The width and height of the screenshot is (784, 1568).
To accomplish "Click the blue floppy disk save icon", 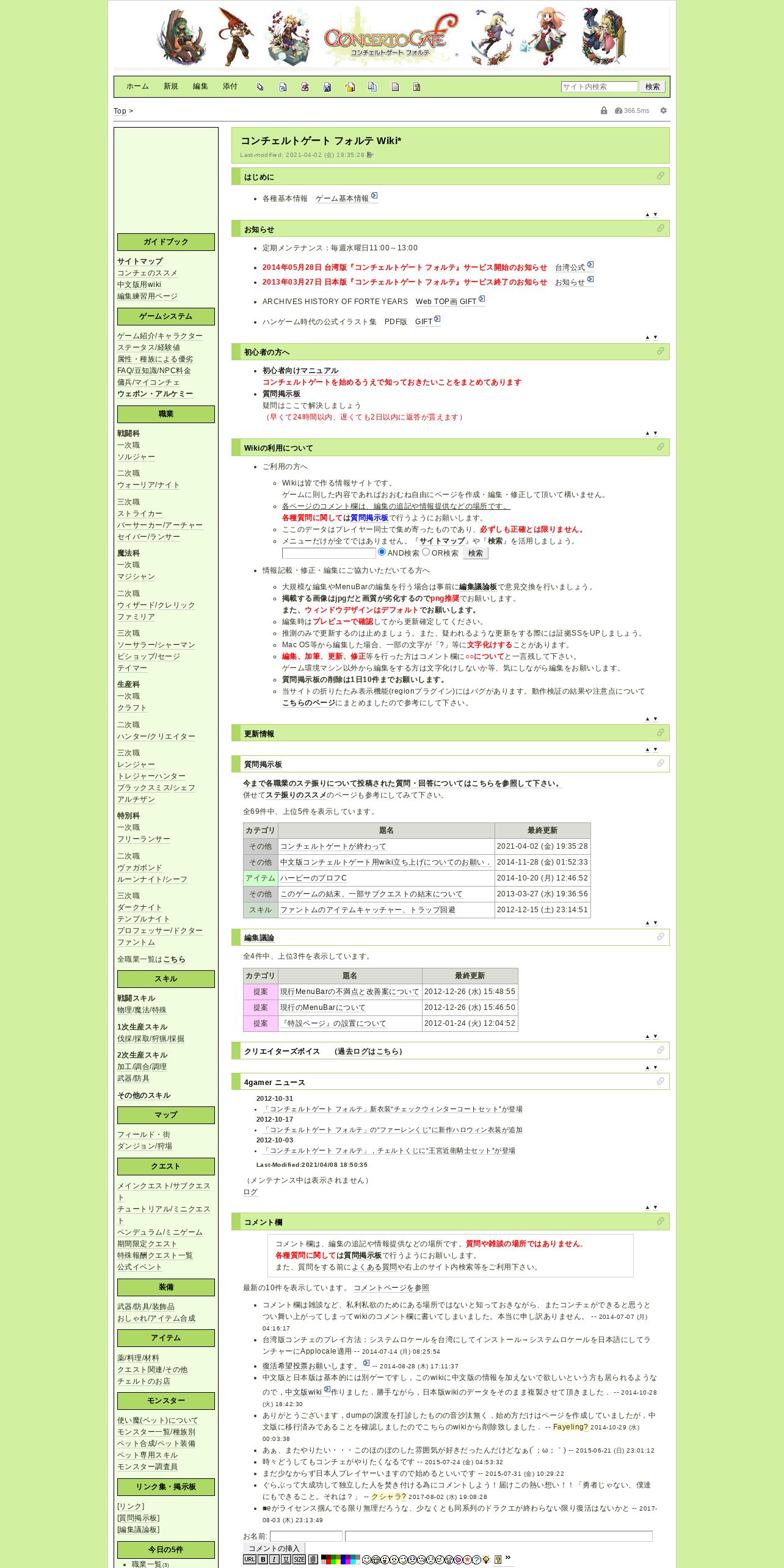I will 327,87.
